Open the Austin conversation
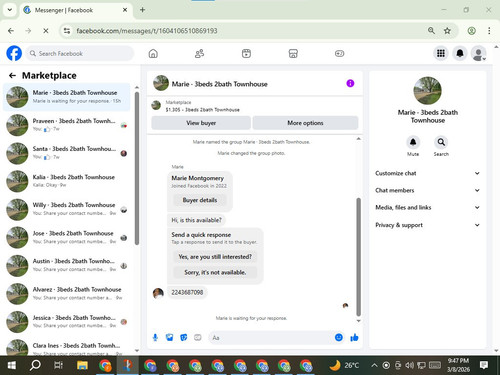Screen dimensions: 500x375 [67, 265]
